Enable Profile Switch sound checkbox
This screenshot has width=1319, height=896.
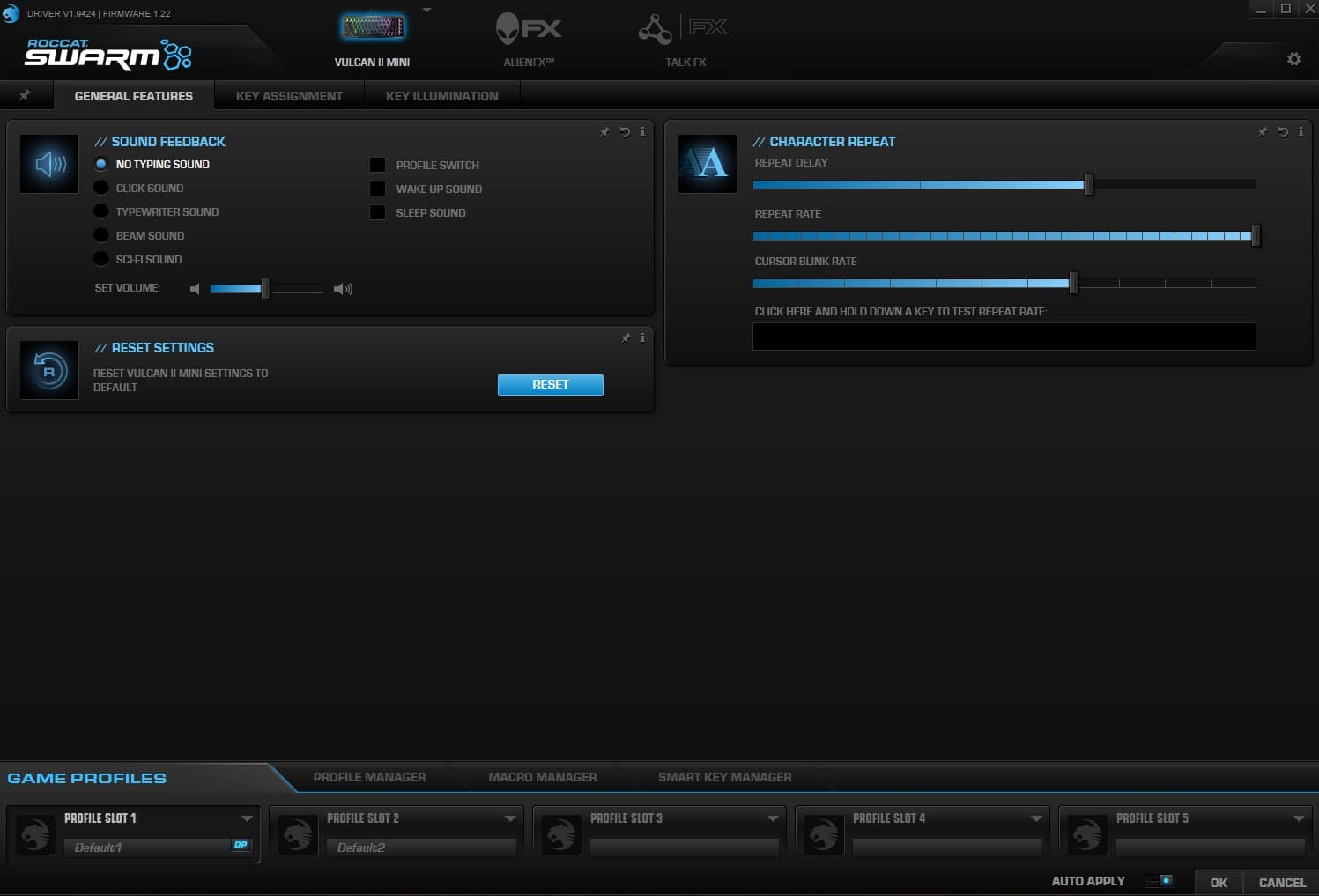click(377, 165)
